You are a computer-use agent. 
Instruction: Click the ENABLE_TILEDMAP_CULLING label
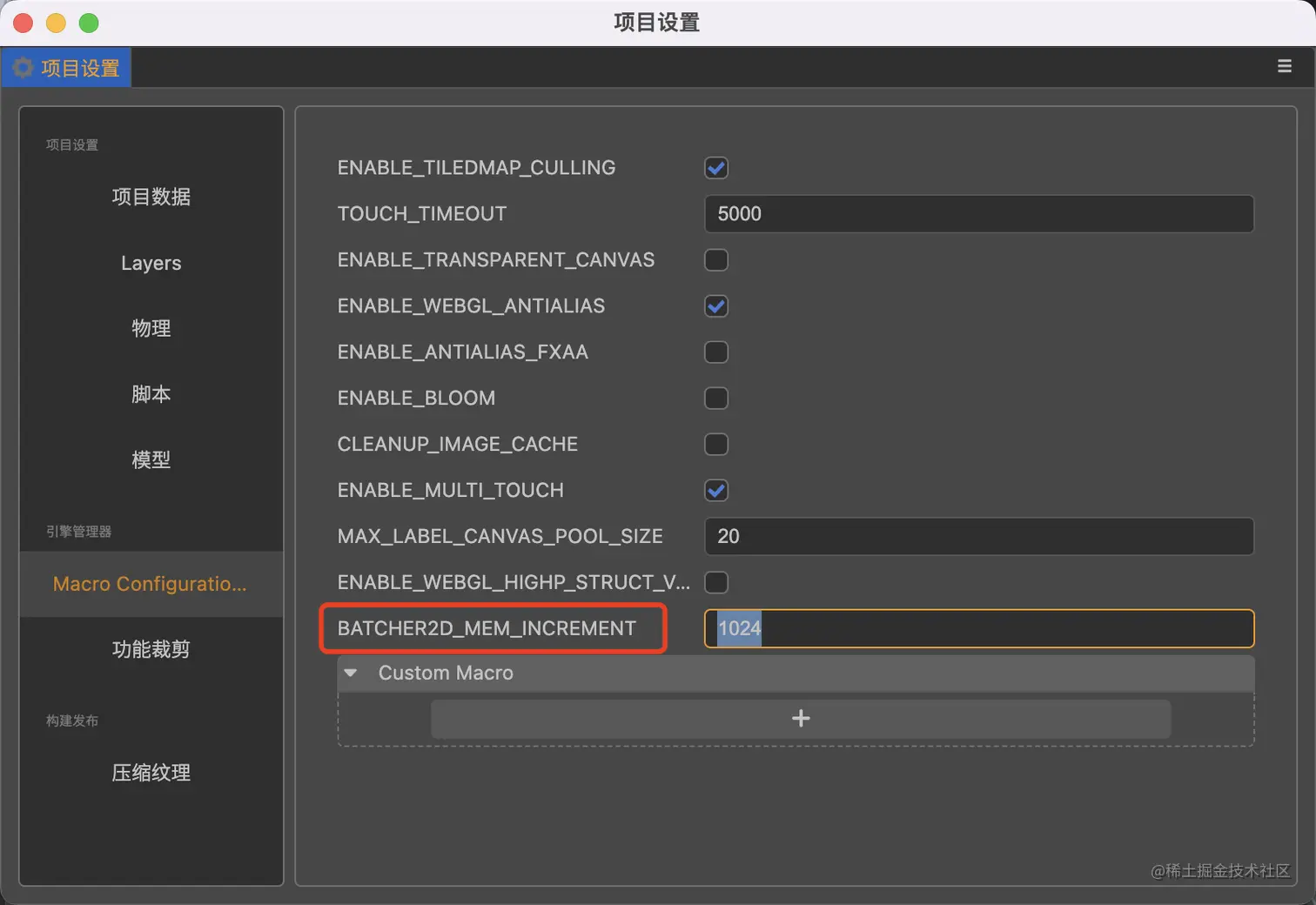[476, 168]
